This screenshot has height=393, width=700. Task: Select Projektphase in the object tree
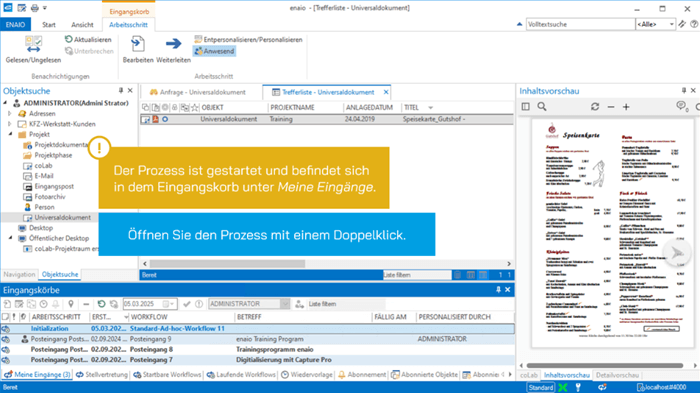click(x=53, y=155)
